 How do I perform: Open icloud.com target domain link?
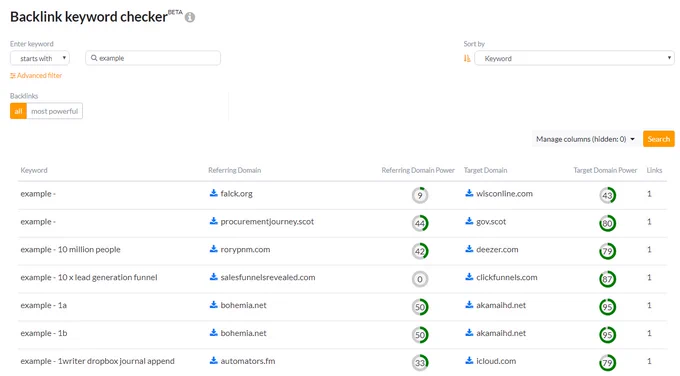point(496,361)
